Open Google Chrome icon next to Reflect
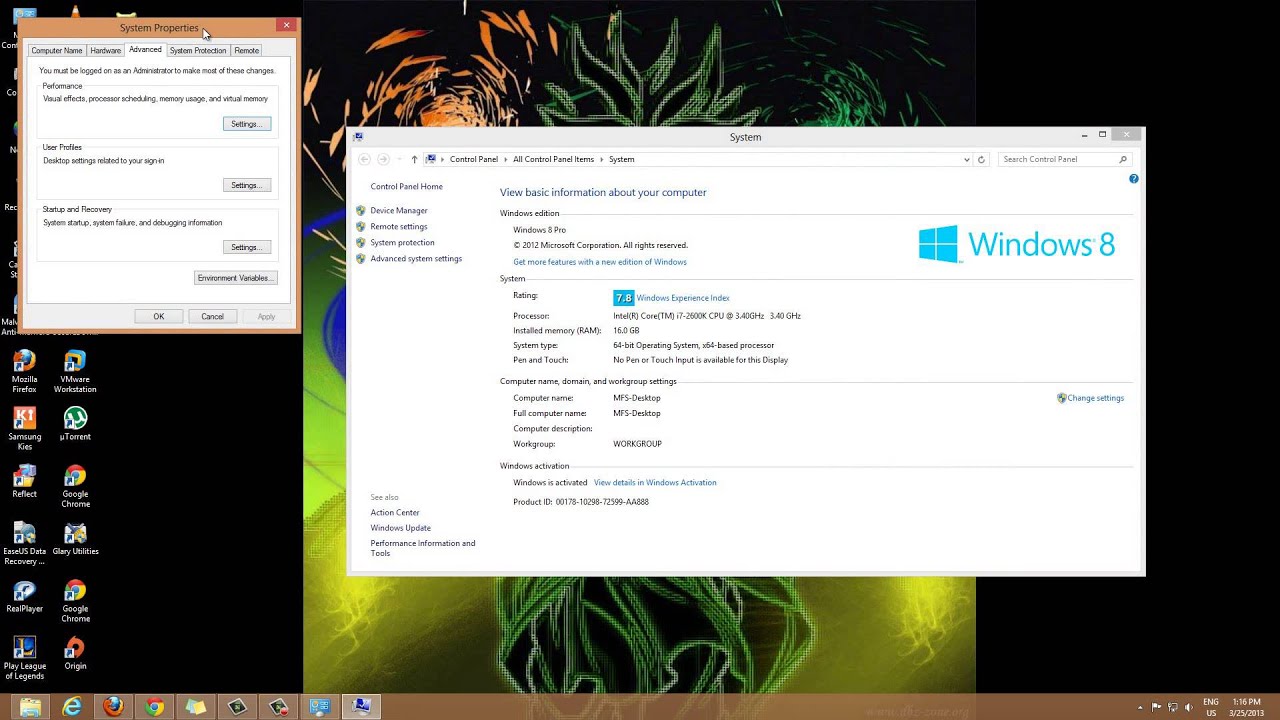 [x=75, y=485]
